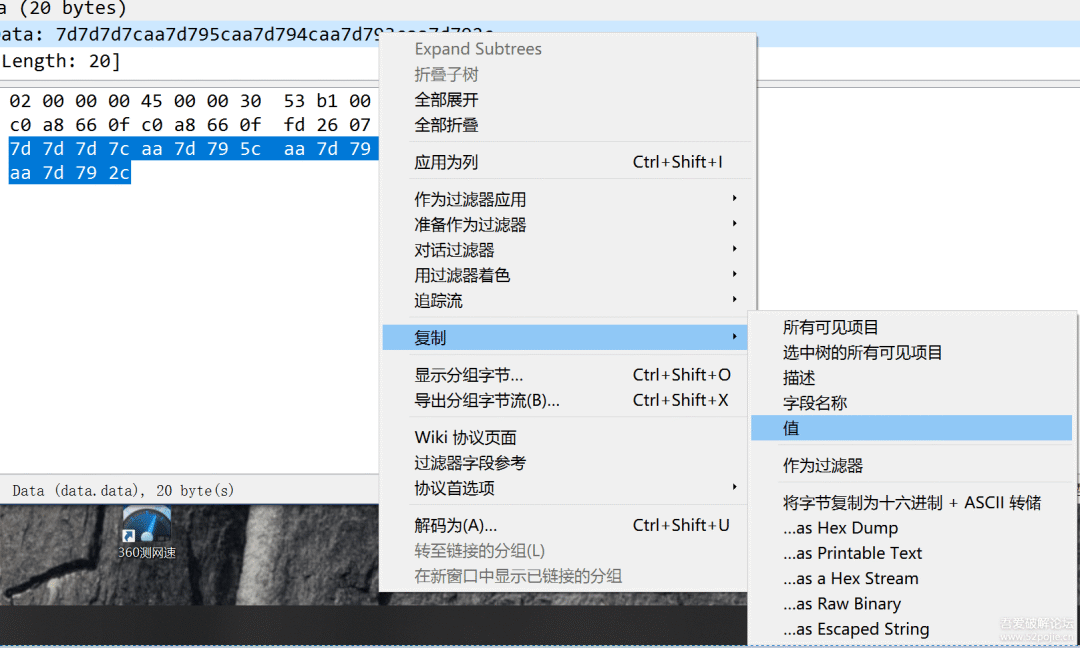Image resolution: width=1080 pixels, height=648 pixels.
Task: Copy bytes ...as Escaped String
Action: [x=911, y=629]
